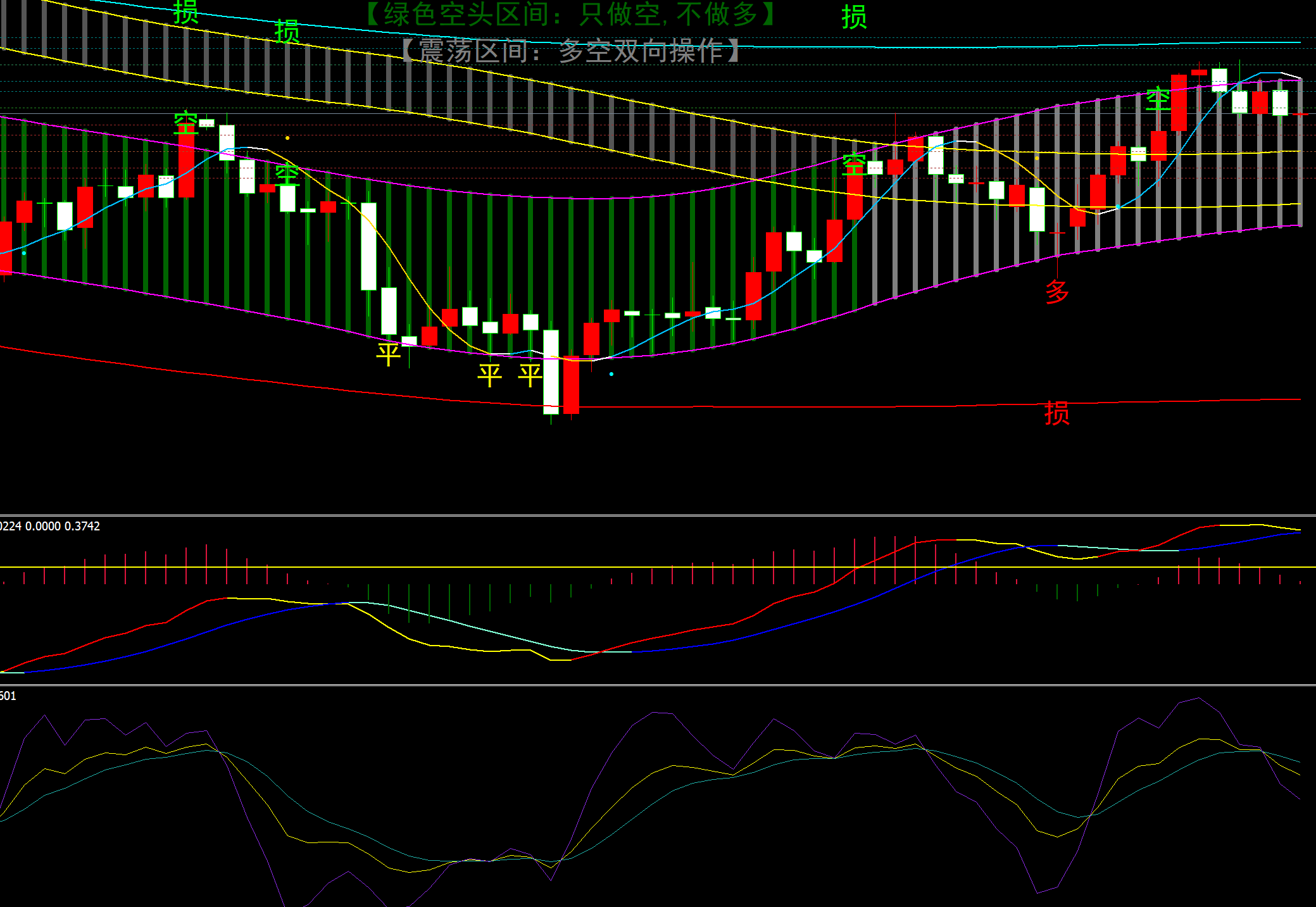
Task: Click the rightmost yellow 平 marker
Action: click(530, 375)
